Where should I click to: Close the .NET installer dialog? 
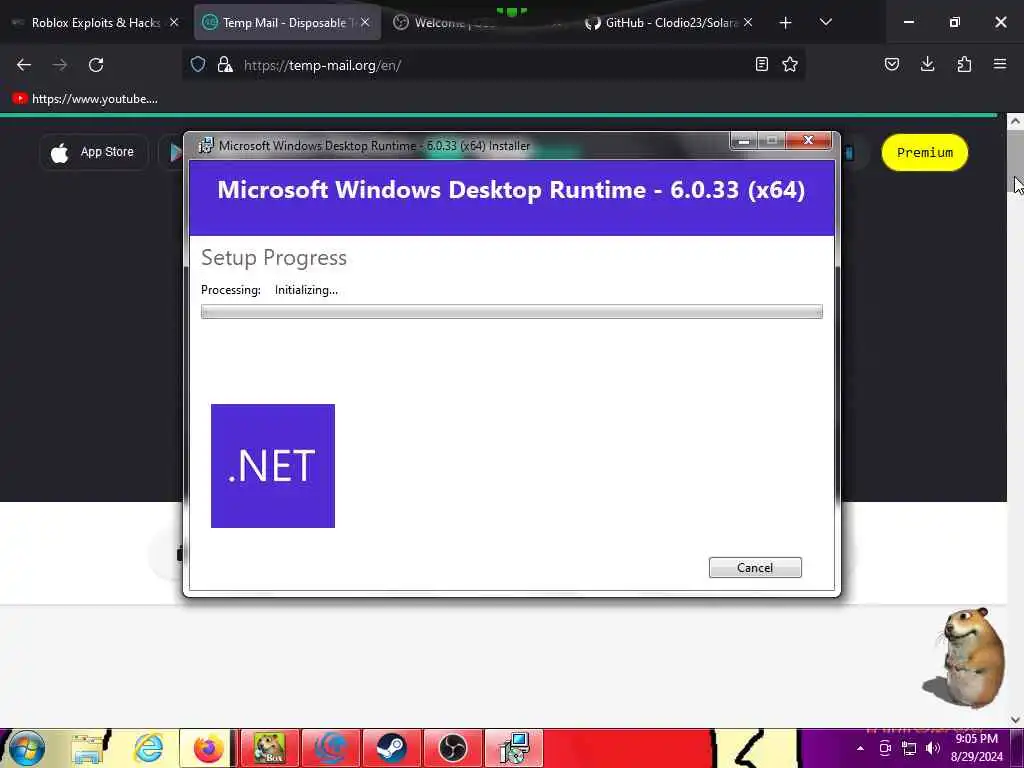808,140
